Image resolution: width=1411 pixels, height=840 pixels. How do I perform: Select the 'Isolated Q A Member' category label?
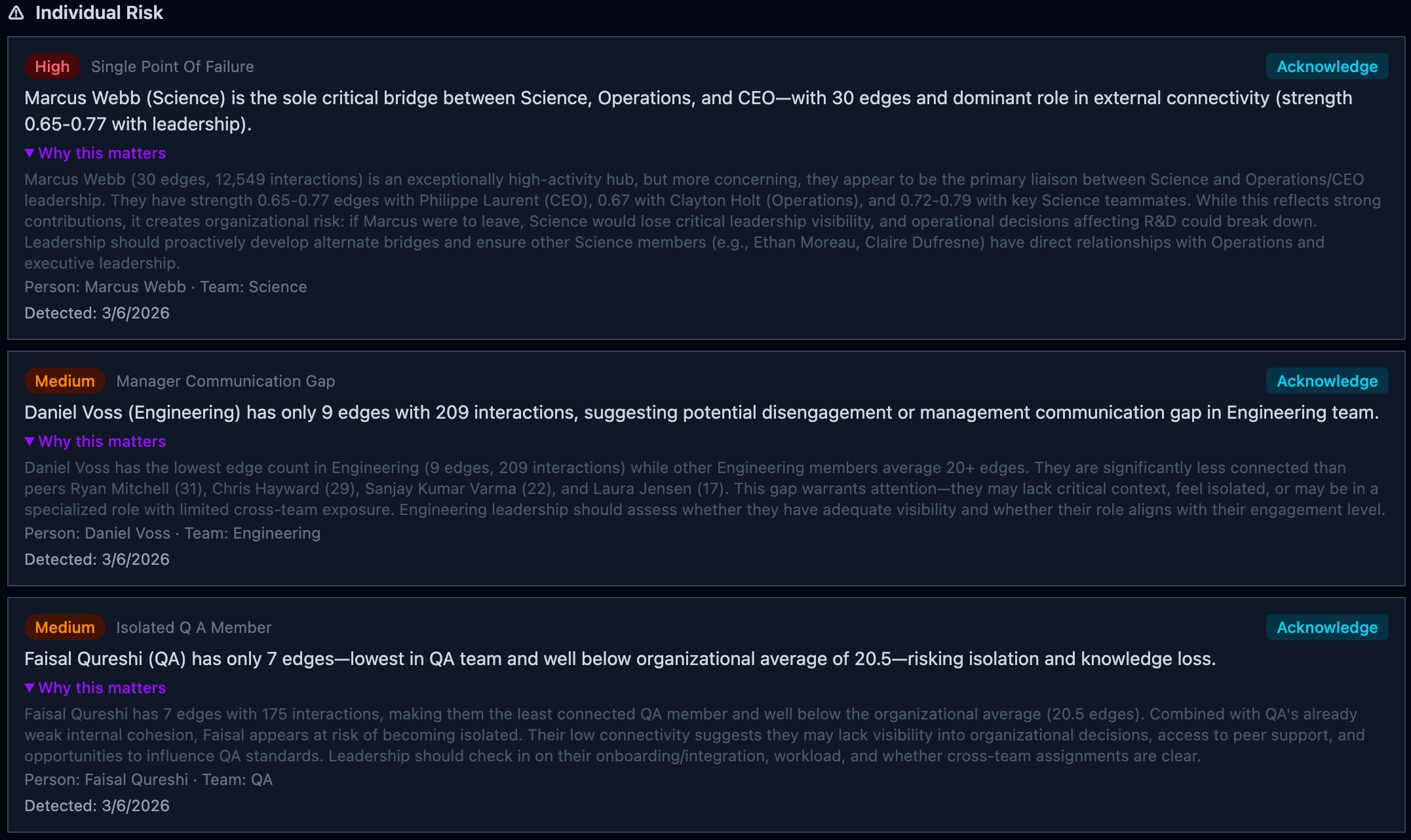pos(193,628)
